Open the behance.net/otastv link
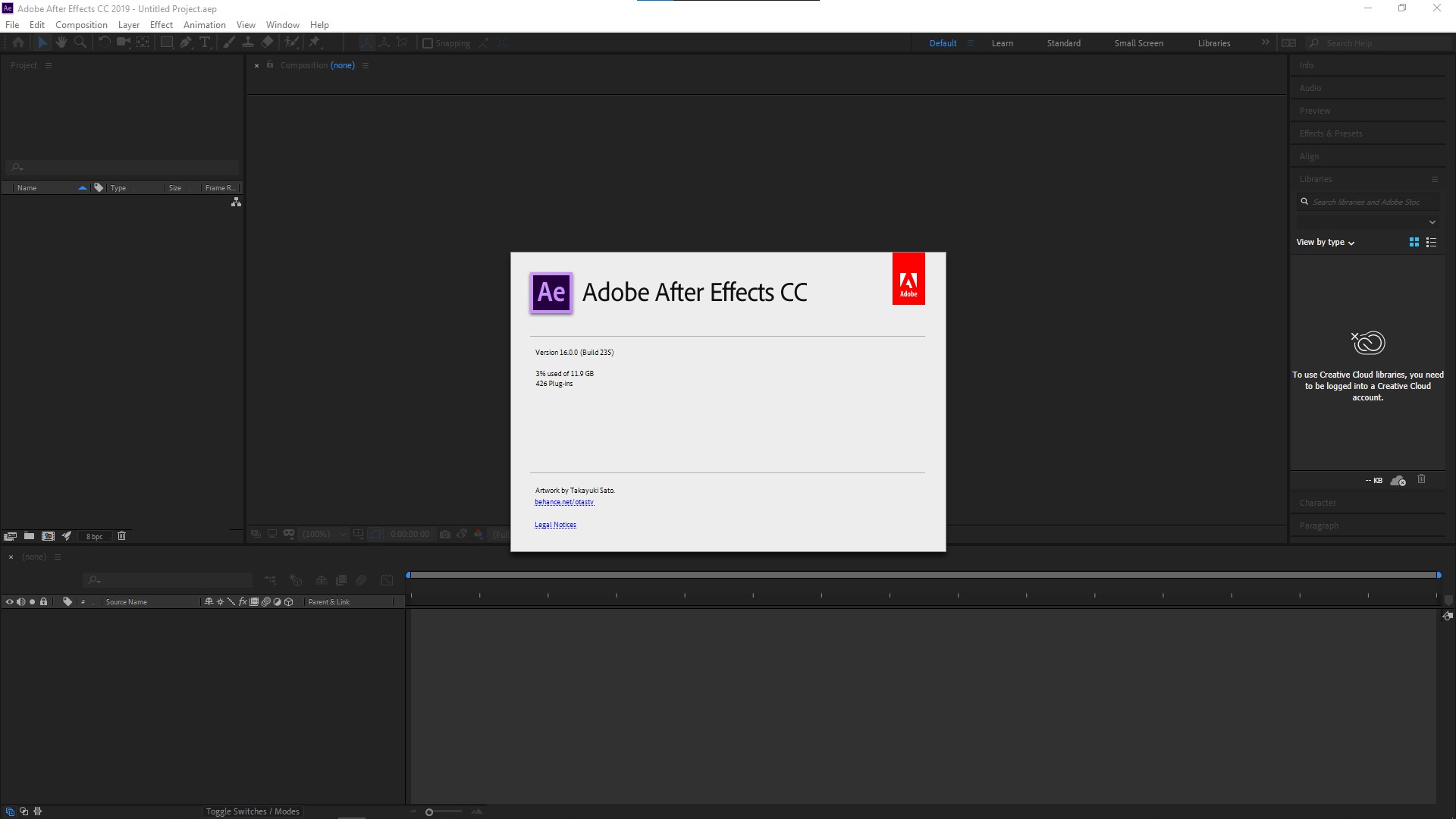The height and width of the screenshot is (819, 1456). coord(564,502)
